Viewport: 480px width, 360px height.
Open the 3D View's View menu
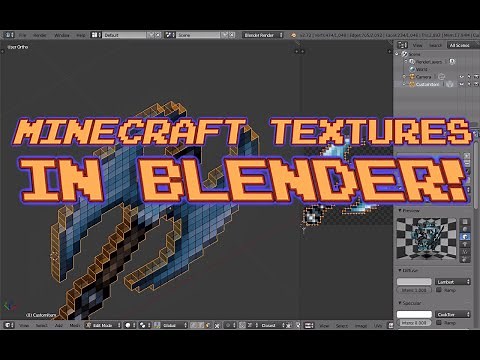[24, 325]
